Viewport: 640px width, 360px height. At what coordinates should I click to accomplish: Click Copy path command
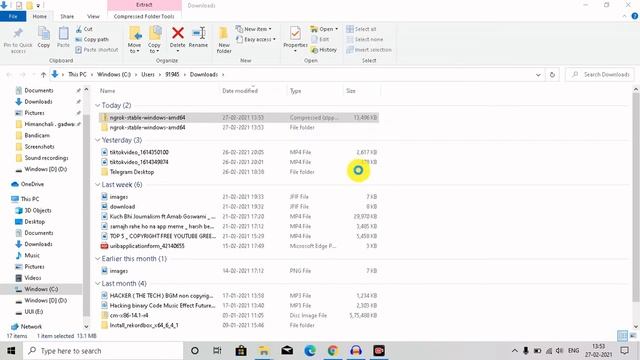(92, 39)
